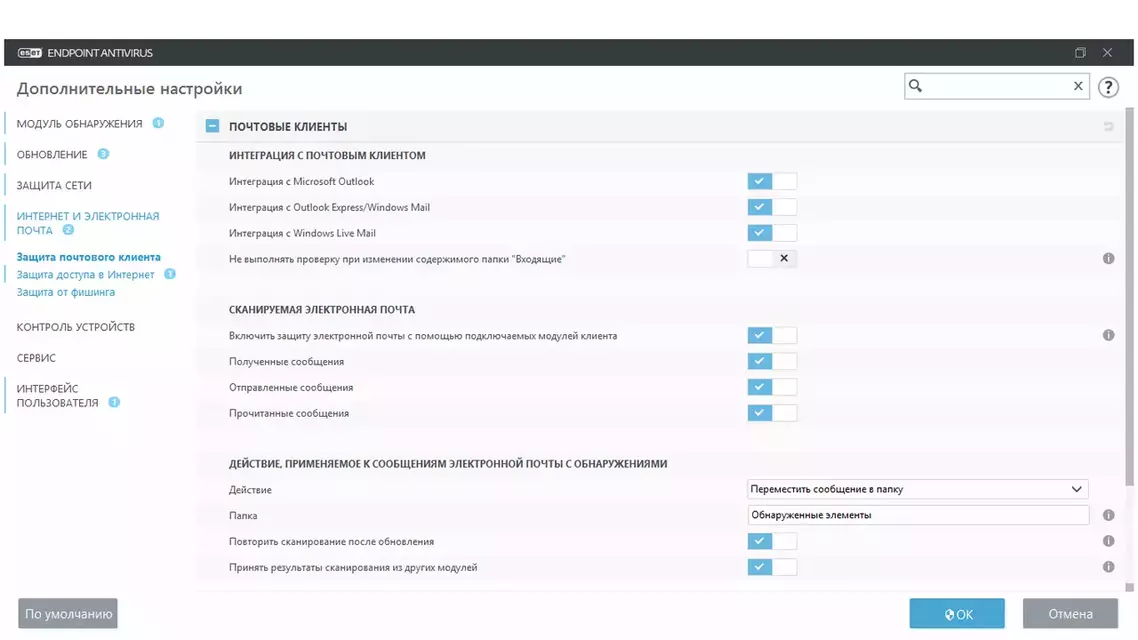Screen dimensions: 1138x640
Task: Click the info icon for the Входящие folder option
Action: coord(1108,258)
